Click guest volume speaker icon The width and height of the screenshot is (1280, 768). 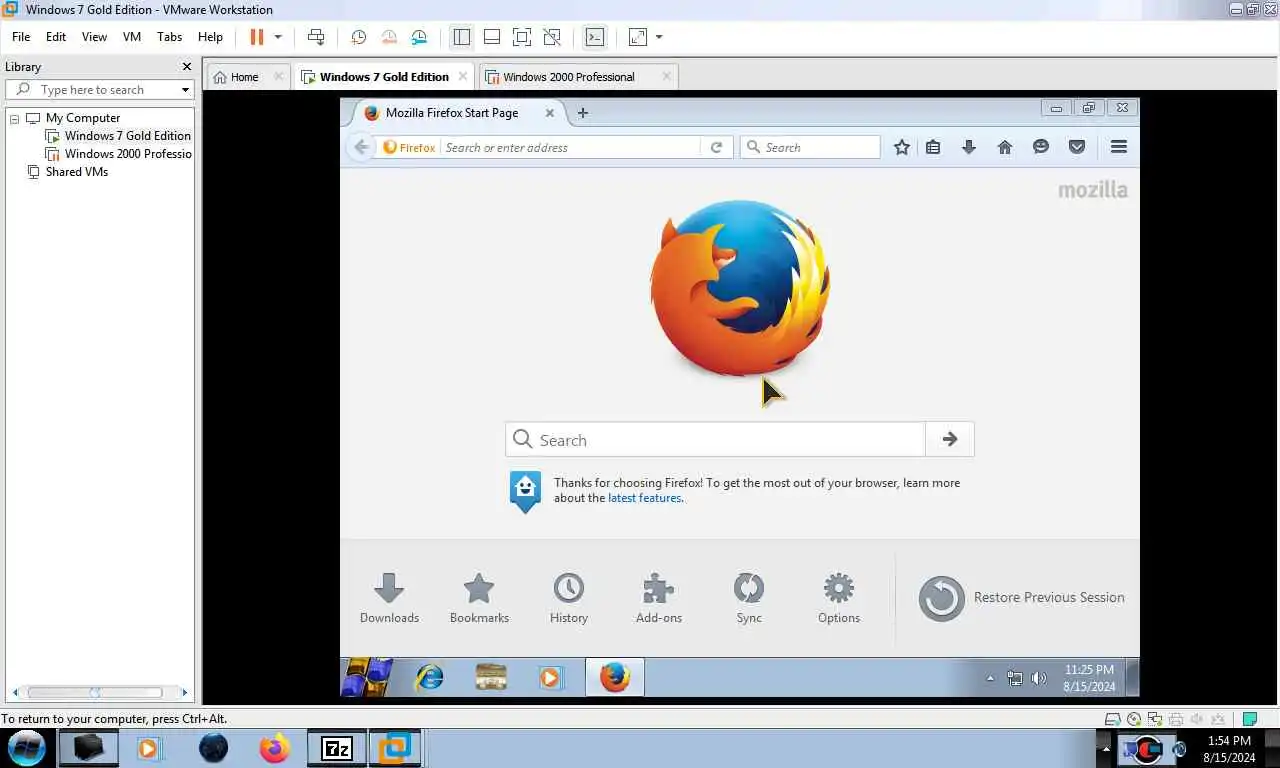pyautogui.click(x=1039, y=678)
